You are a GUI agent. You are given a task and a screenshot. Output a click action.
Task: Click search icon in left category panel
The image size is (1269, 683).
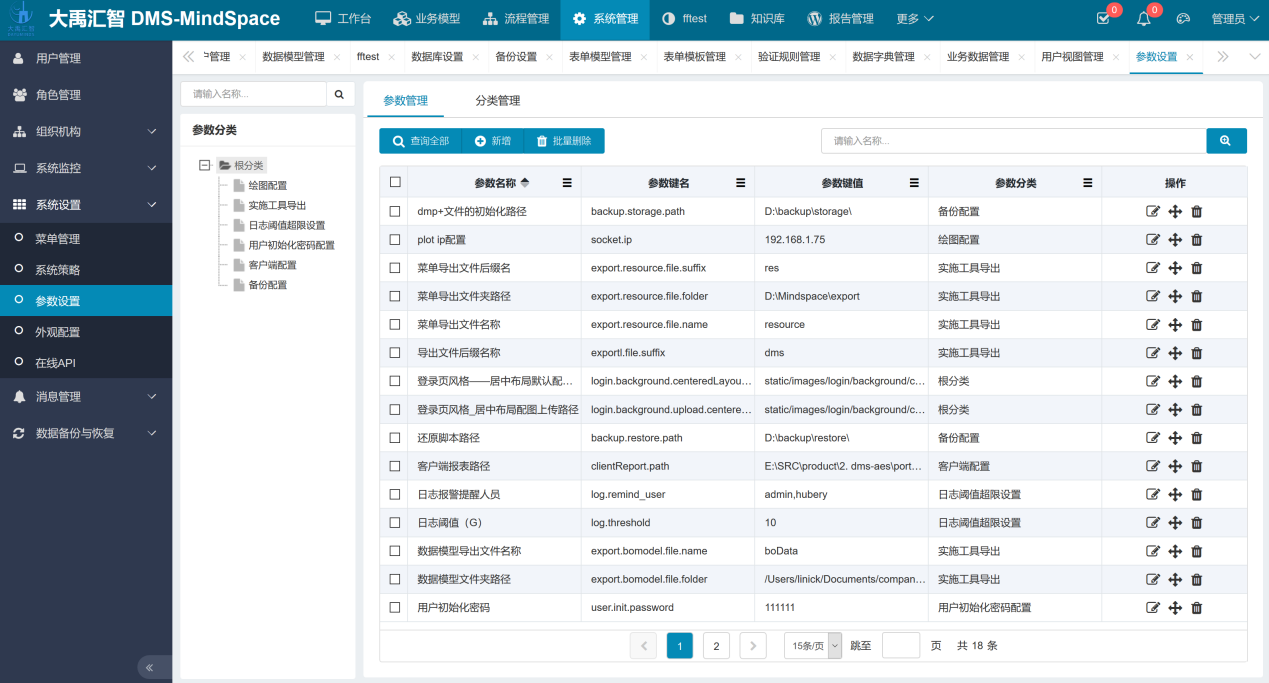tap(339, 94)
